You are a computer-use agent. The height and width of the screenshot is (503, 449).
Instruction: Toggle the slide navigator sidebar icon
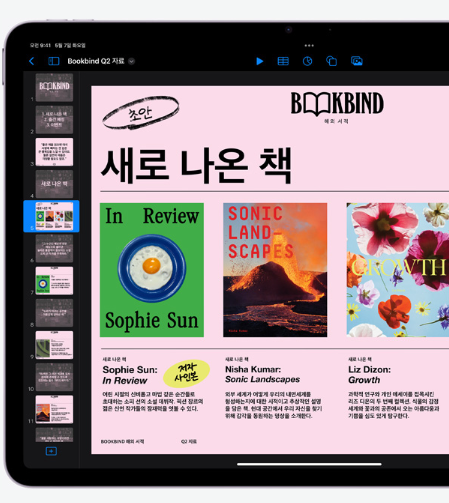coord(54,61)
